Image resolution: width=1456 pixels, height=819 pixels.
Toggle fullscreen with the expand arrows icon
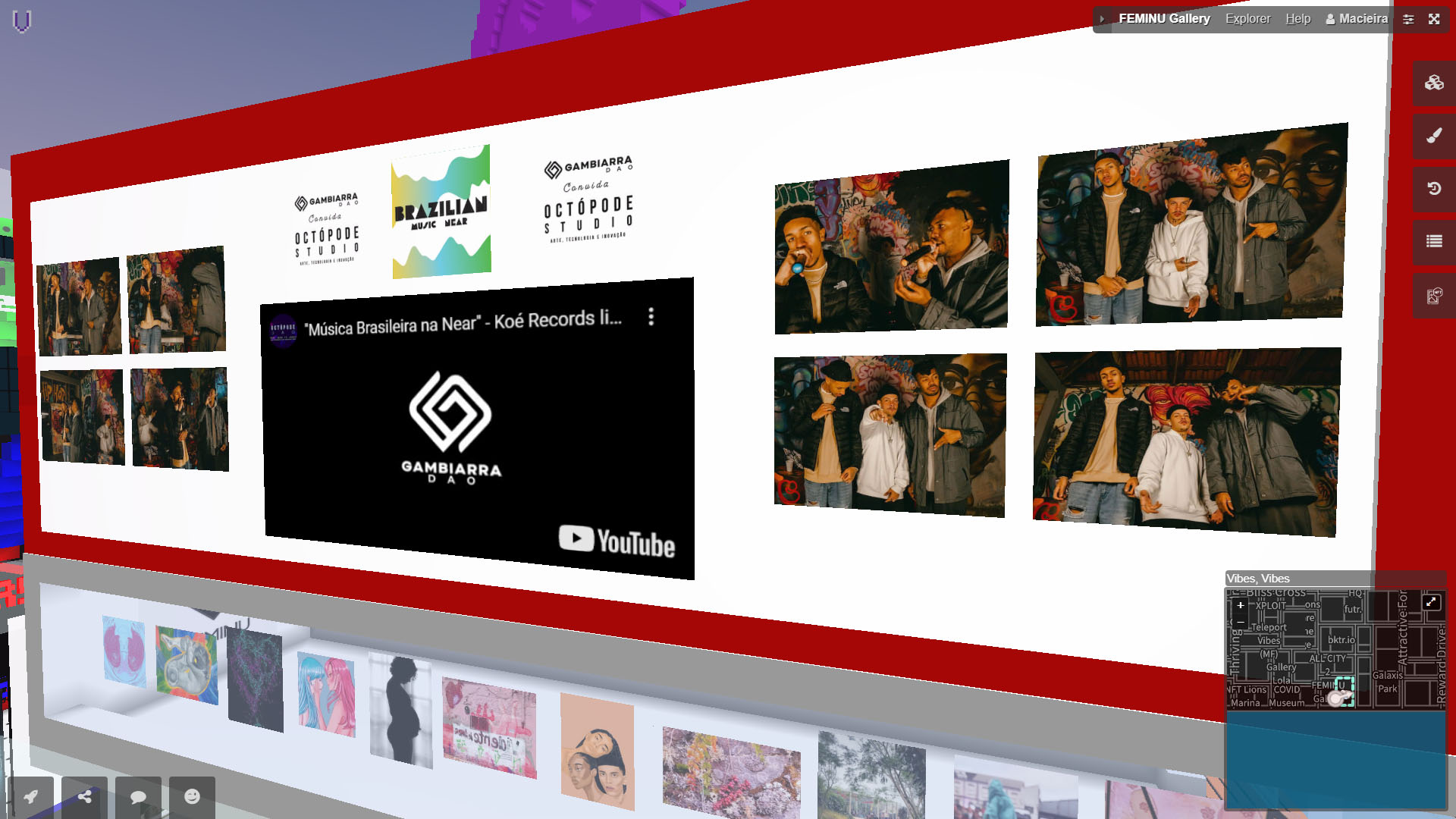pos(1434,19)
